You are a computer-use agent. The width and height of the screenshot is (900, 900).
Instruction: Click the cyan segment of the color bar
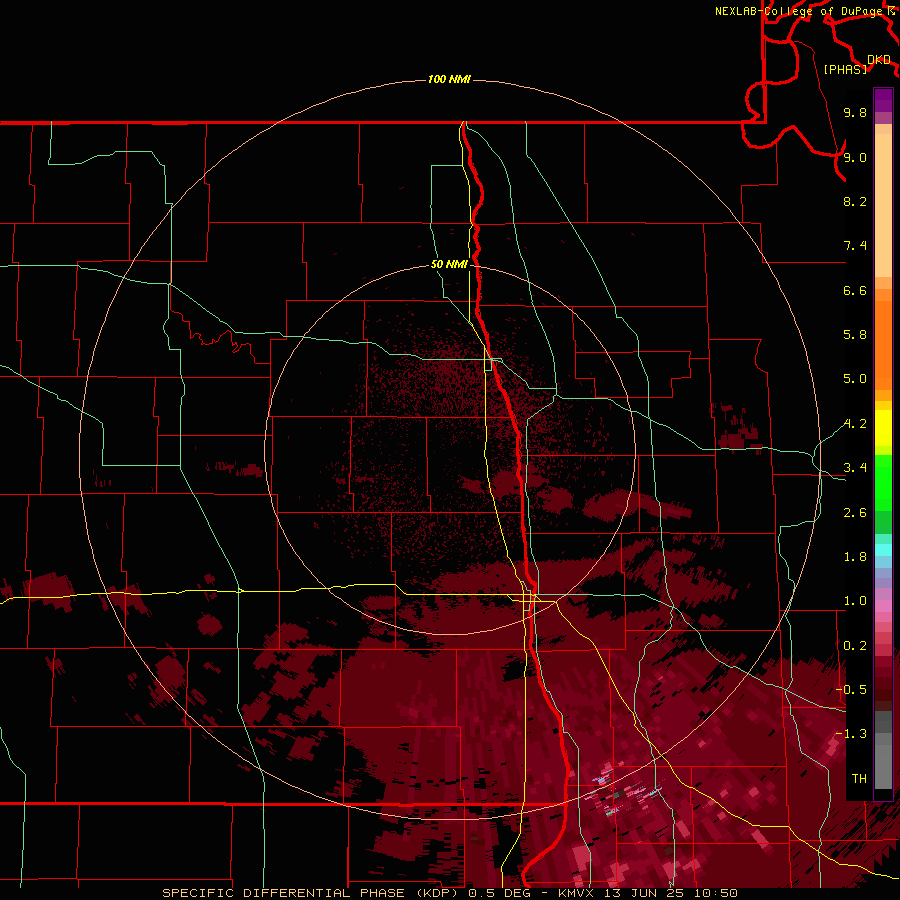coord(883,550)
